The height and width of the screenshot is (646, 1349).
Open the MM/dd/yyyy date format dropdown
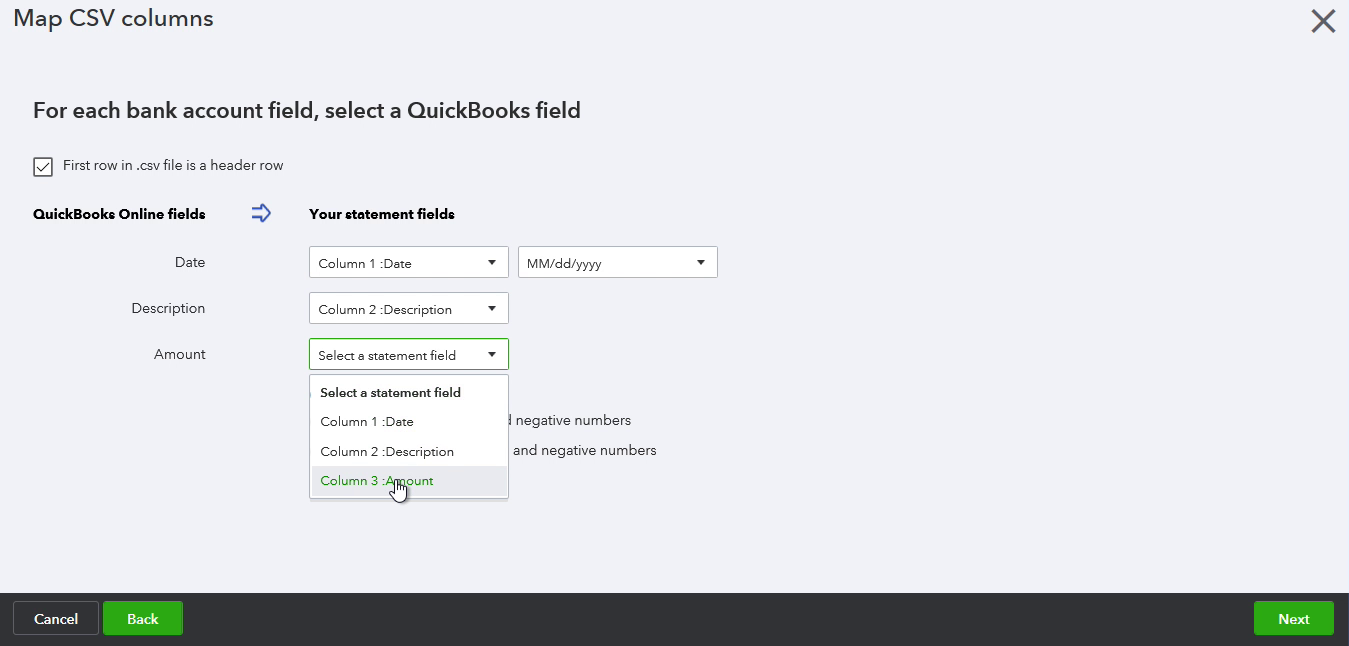click(618, 263)
